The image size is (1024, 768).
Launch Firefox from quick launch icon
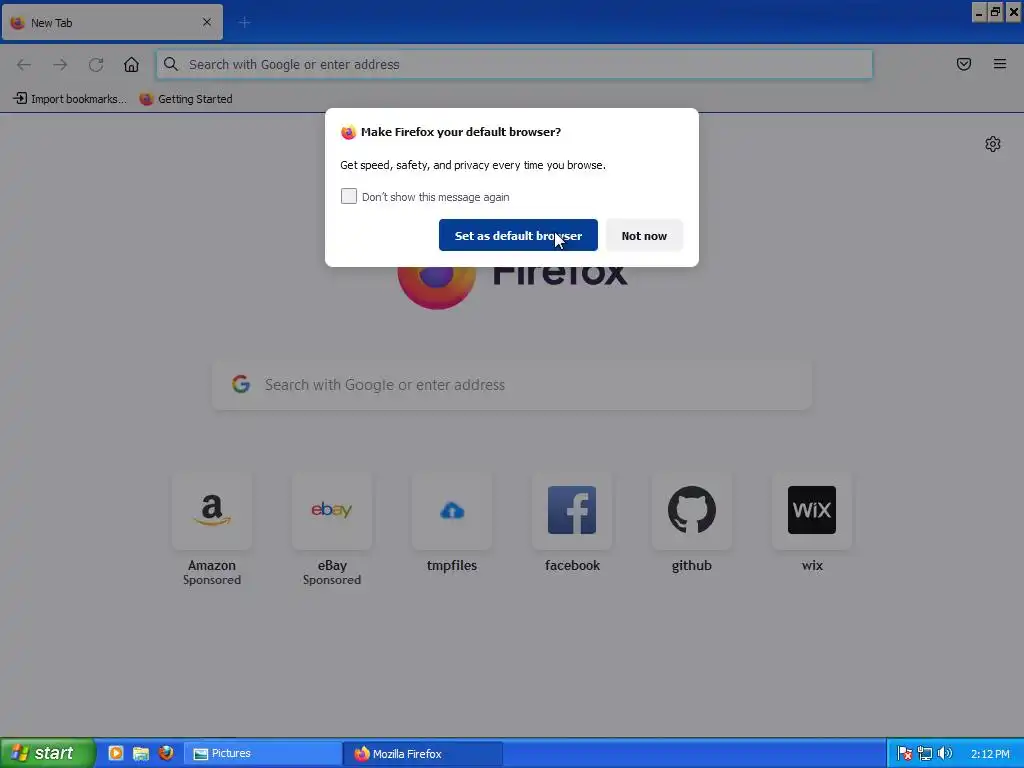166,753
